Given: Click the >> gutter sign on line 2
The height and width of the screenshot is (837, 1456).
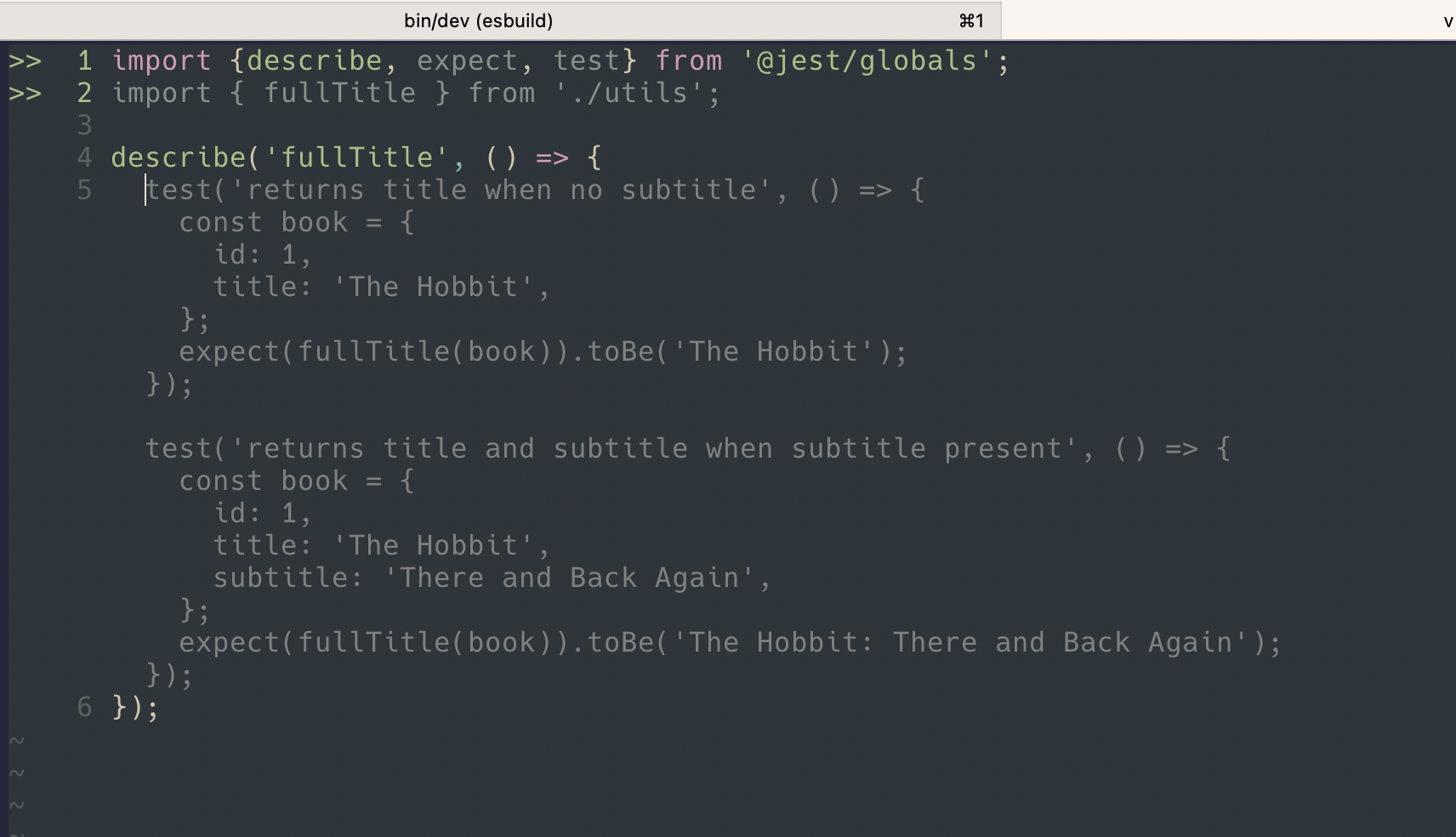Looking at the screenshot, I should (x=26, y=94).
